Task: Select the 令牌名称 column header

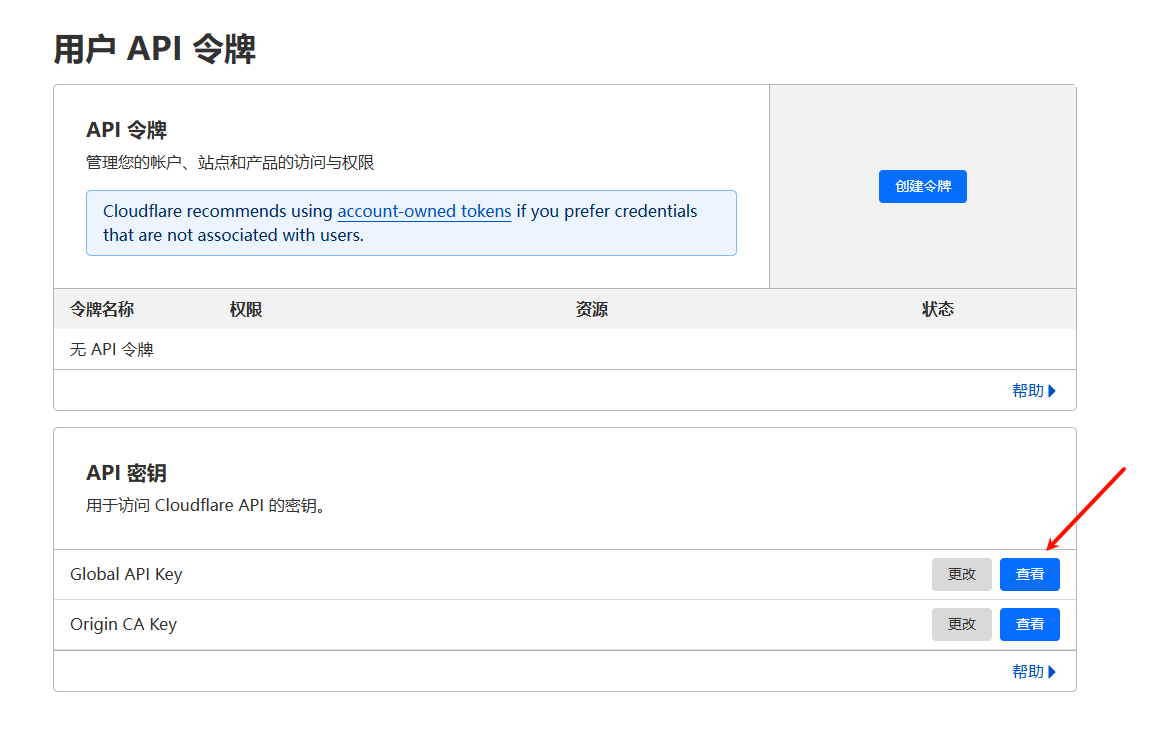Action: click(102, 309)
